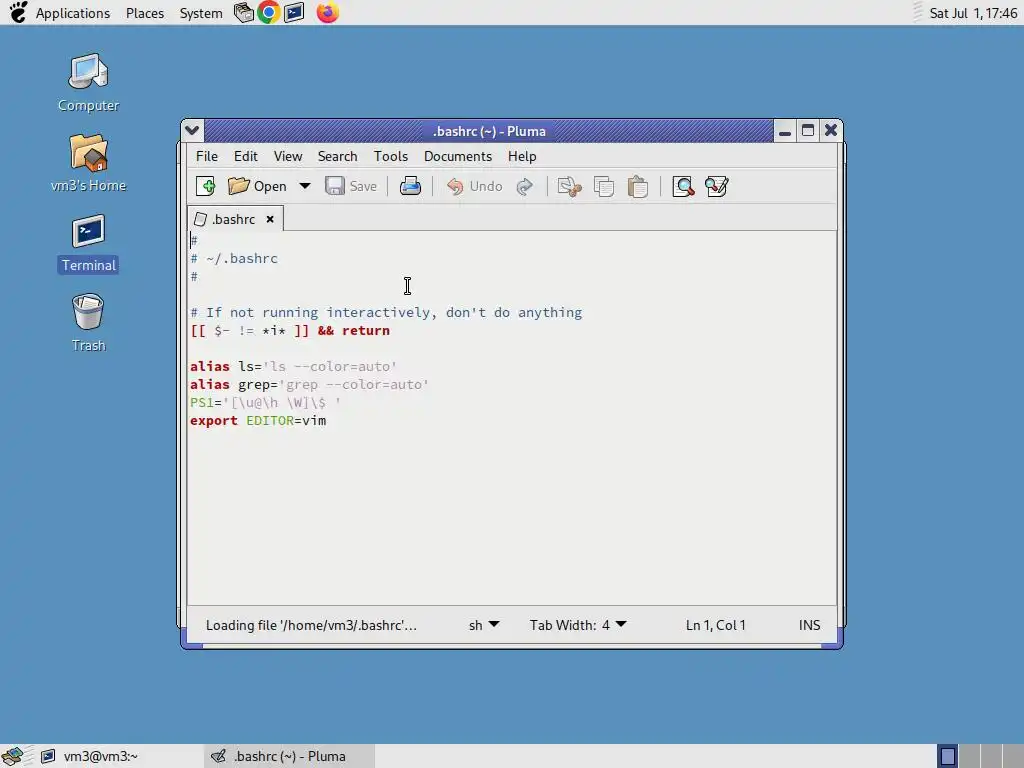Open the Tab Width dropdown
1024x768 pixels.
click(x=577, y=625)
